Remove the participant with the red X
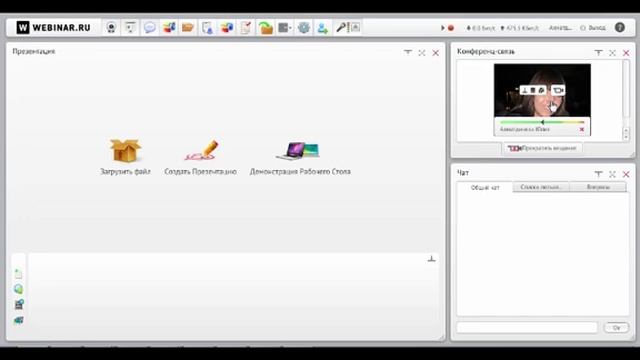This screenshot has height=360, width=640. coord(582,129)
